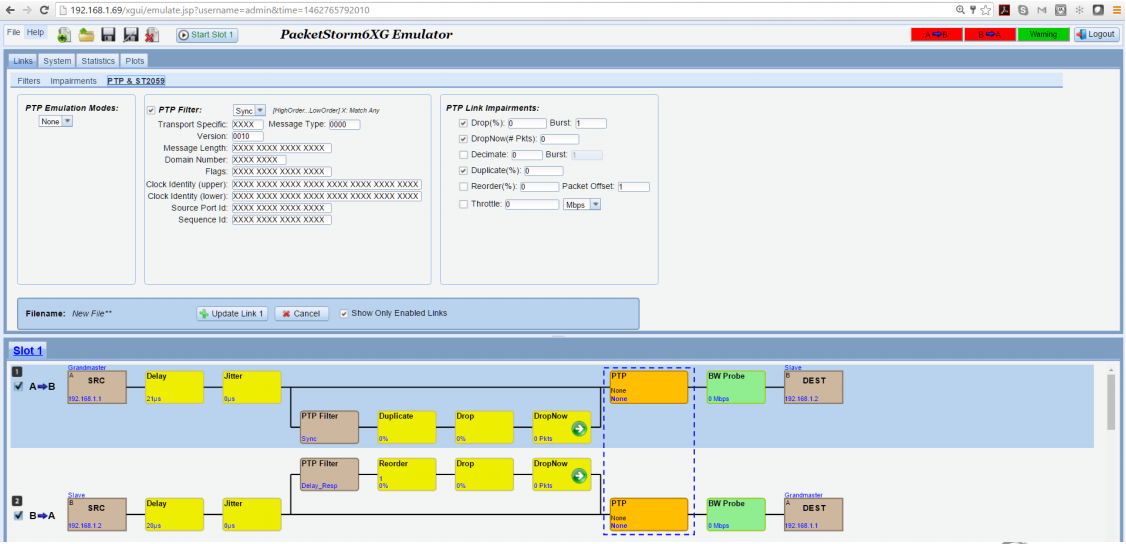The image size is (1126, 544).
Task: Select the PTP Filter block labeled Sync
Action: coord(330,427)
